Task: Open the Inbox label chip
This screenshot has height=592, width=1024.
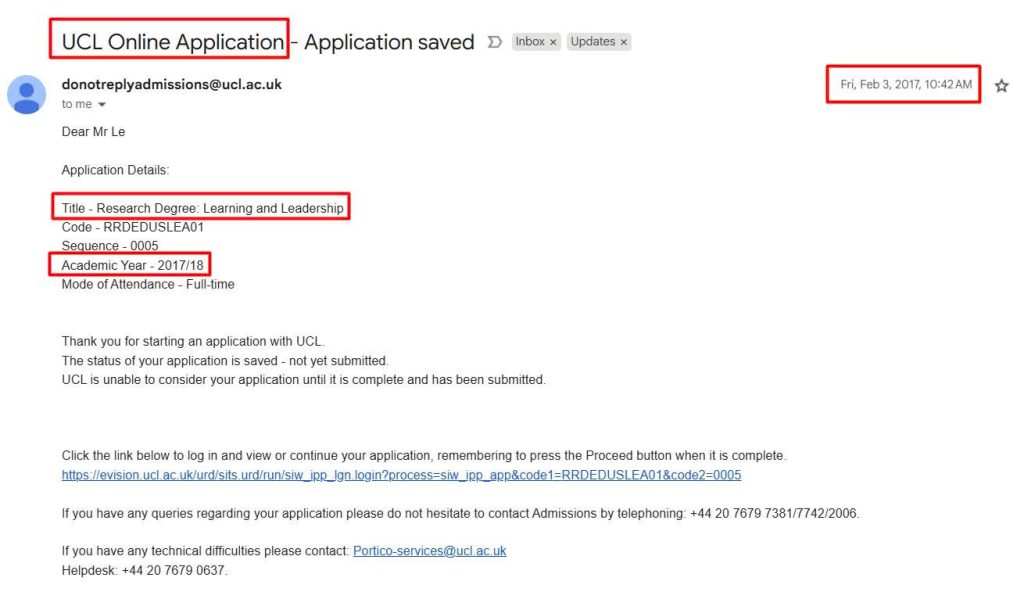Action: coord(530,42)
